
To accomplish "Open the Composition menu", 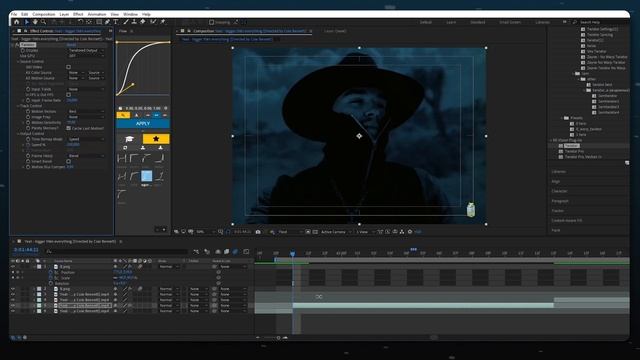I will click(43, 14).
